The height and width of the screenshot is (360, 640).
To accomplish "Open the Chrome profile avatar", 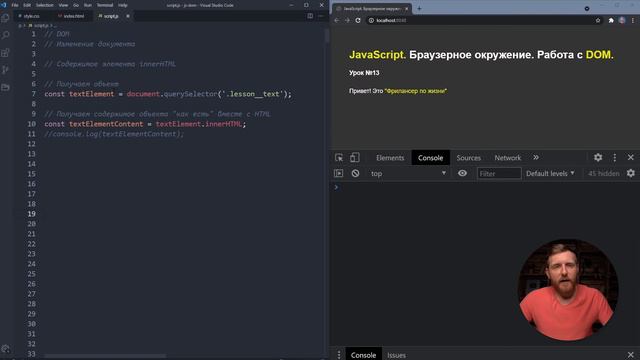I will (x=622, y=20).
